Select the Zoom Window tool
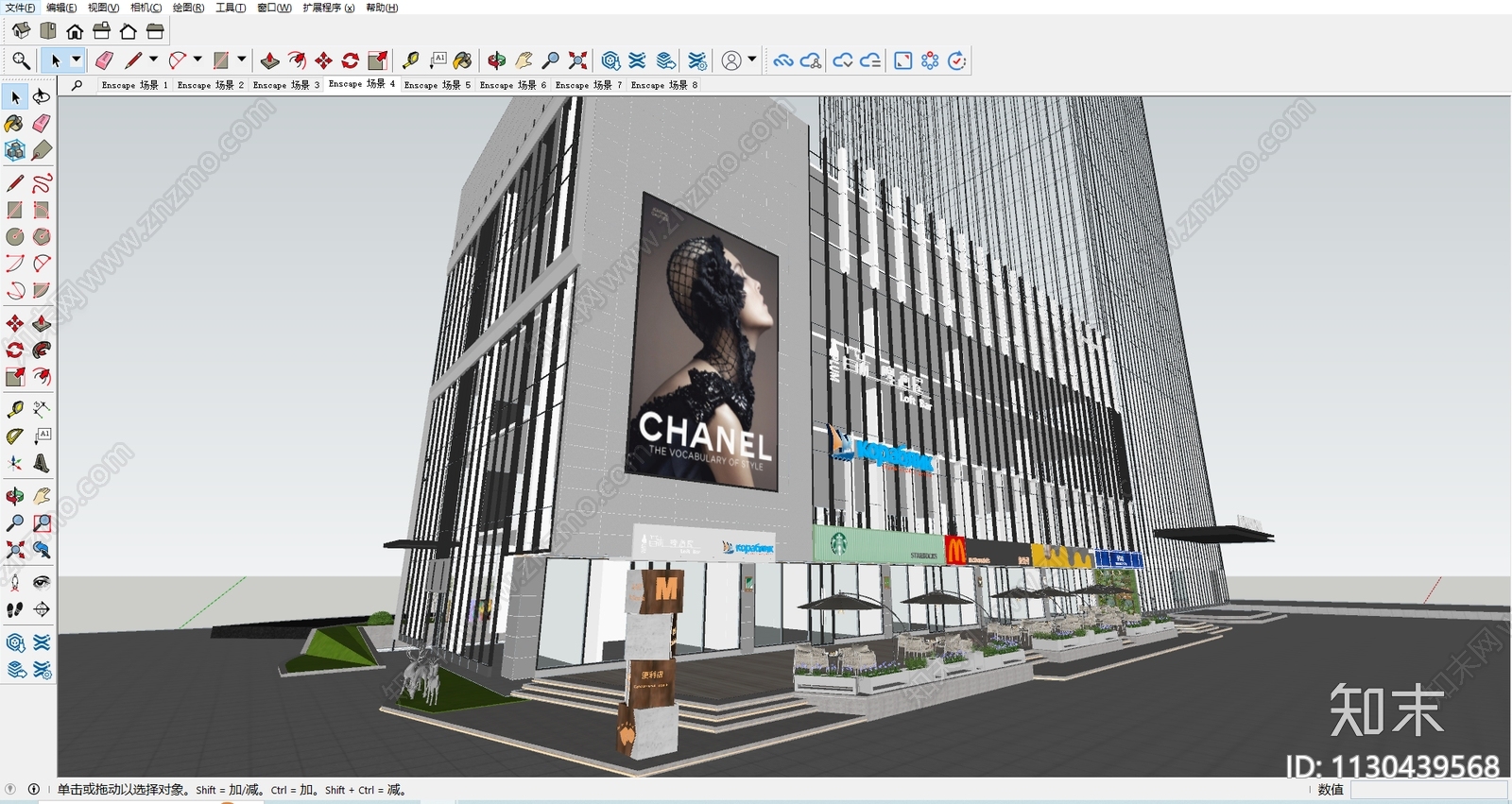The height and width of the screenshot is (804, 1512). 42,522
